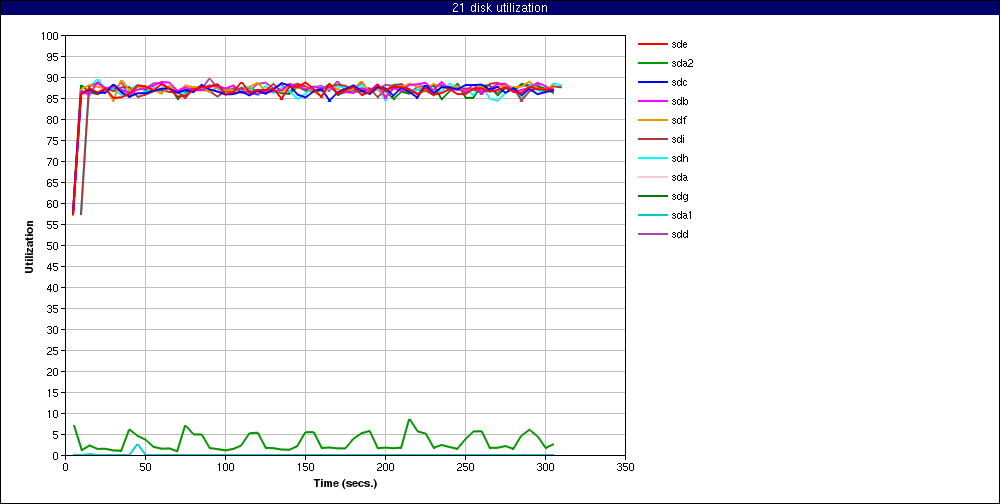This screenshot has height=504, width=1000.
Task: Click the 250 tick label on the x-axis
Action: pos(466,466)
